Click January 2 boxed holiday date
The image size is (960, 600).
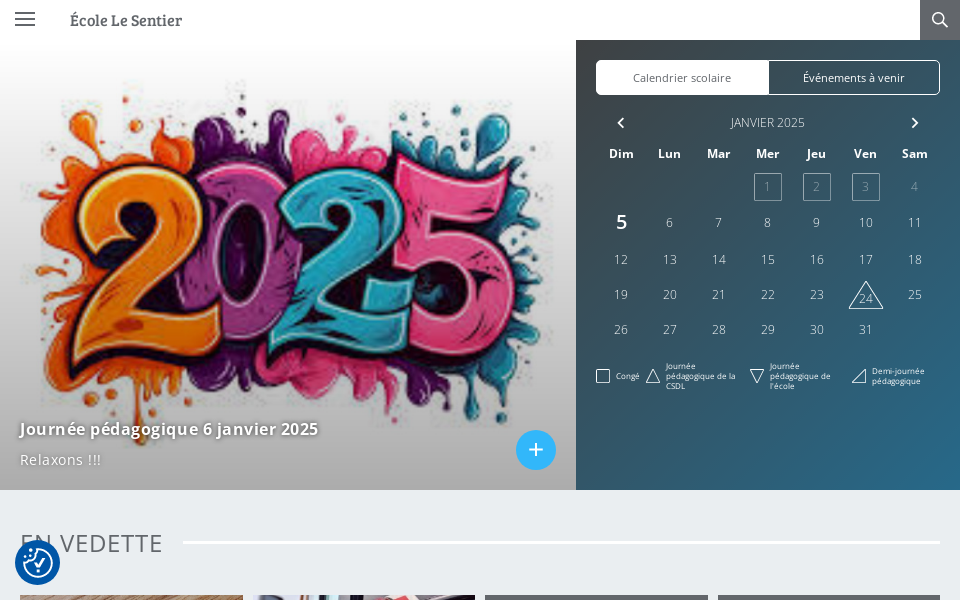(816, 187)
